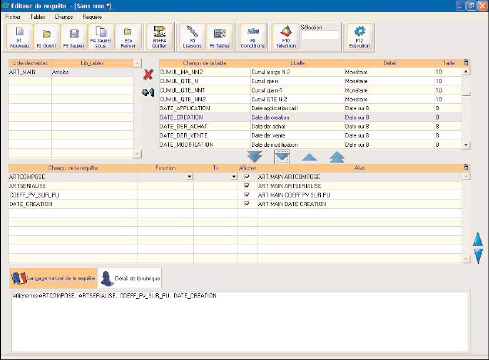This screenshot has height=360, width=489.
Task: Open the Tables menu
Action: (38, 17)
